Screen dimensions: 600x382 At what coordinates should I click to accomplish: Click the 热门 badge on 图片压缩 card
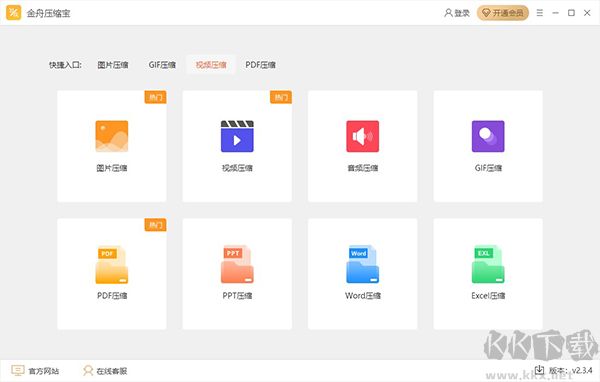pos(155,97)
